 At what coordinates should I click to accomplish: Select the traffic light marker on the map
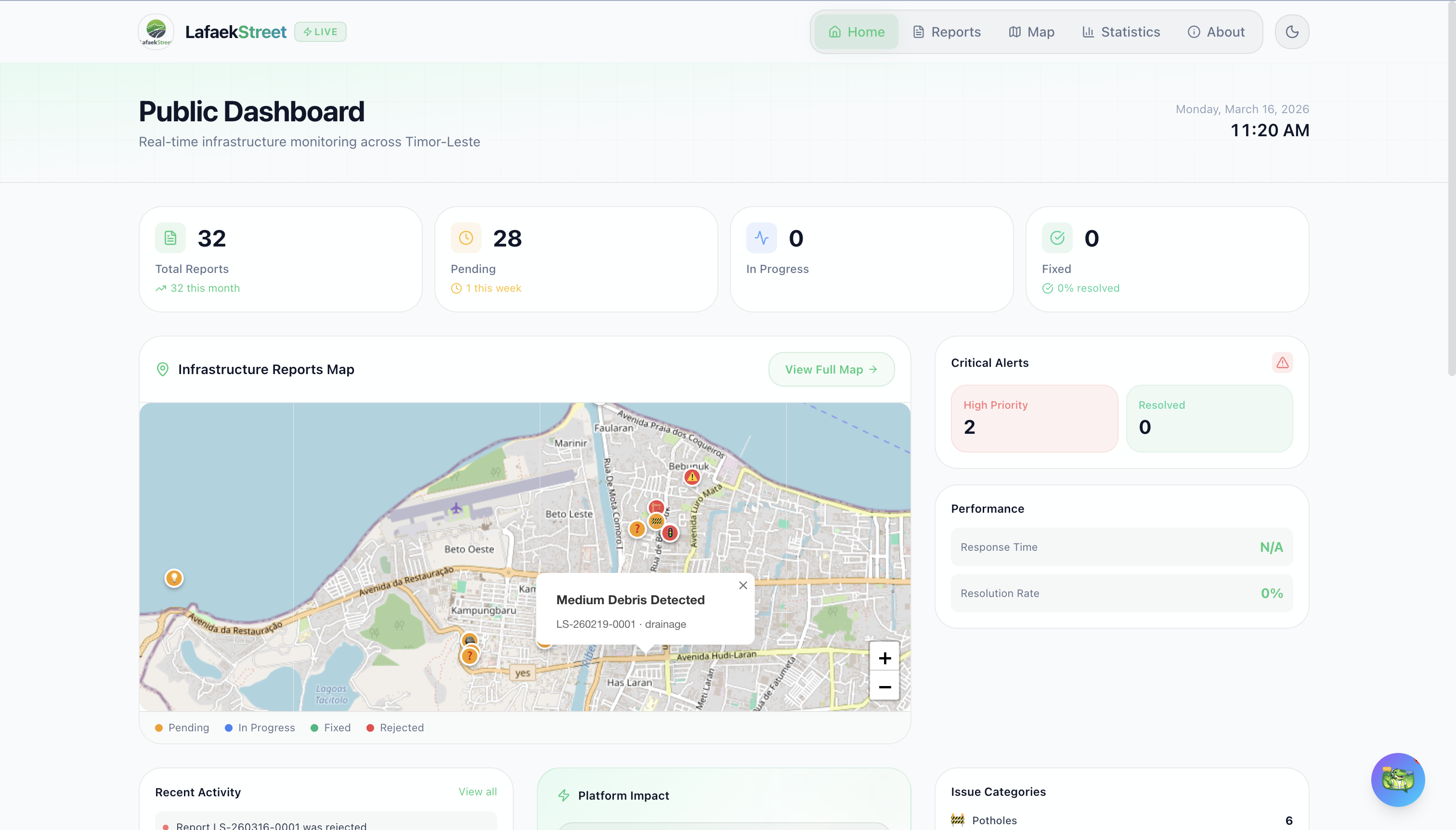coord(670,532)
